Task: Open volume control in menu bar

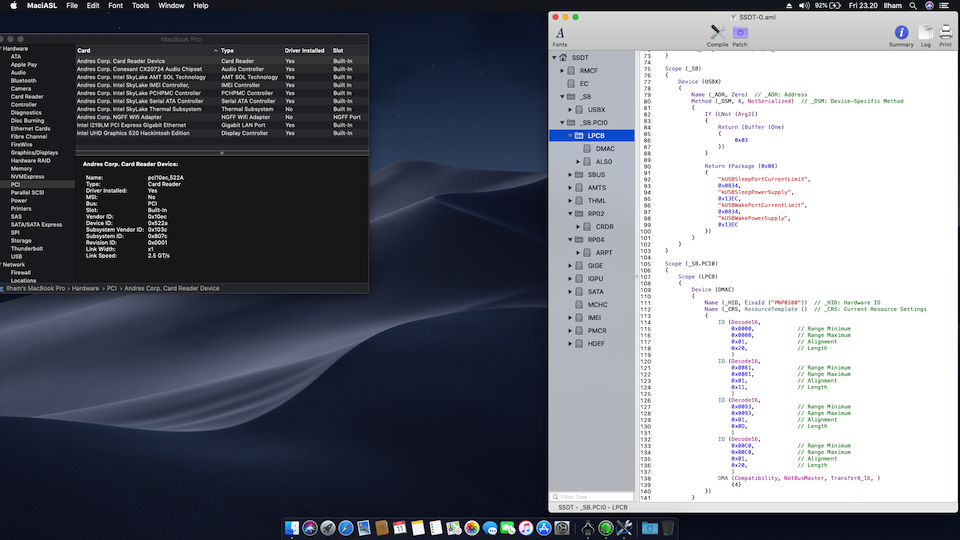Action: (x=804, y=6)
